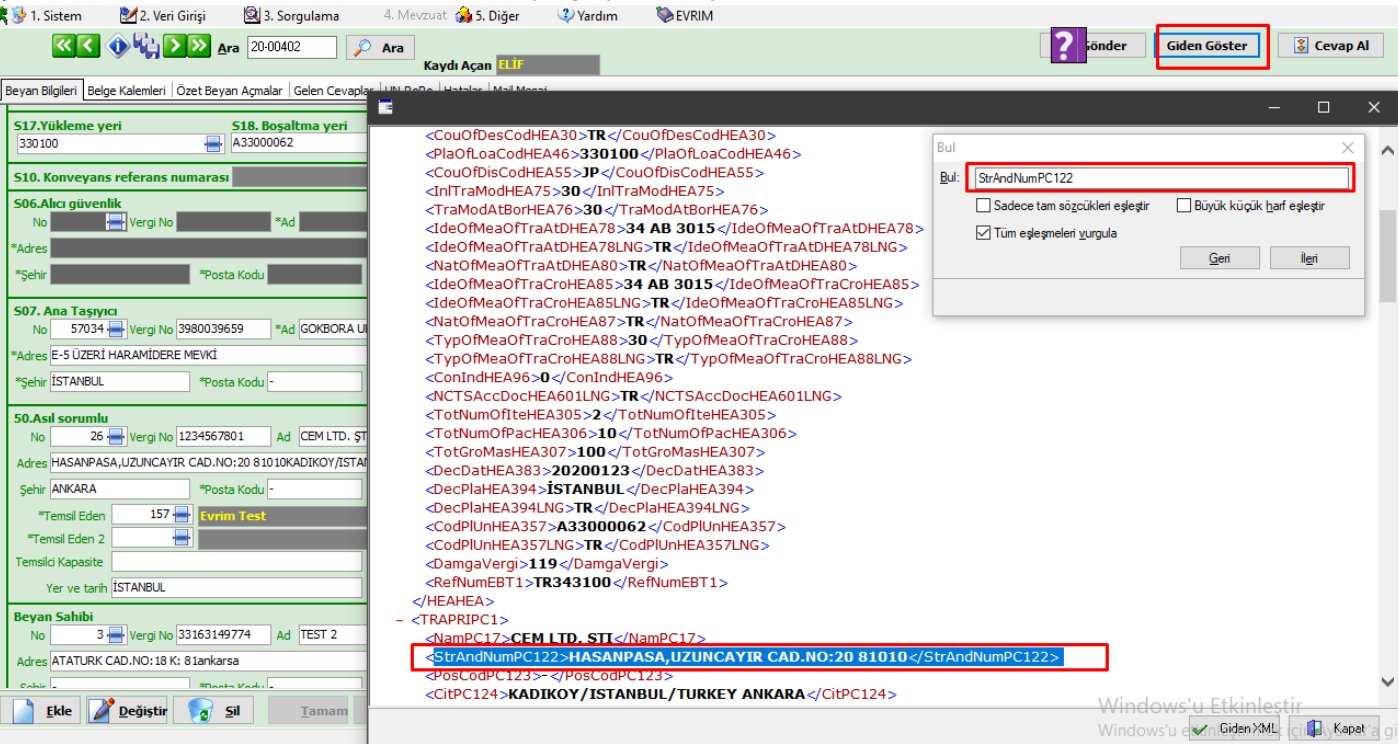Screen dimensions: 1398x744
Task: Click the Yer ve tarih field
Action: point(236,587)
